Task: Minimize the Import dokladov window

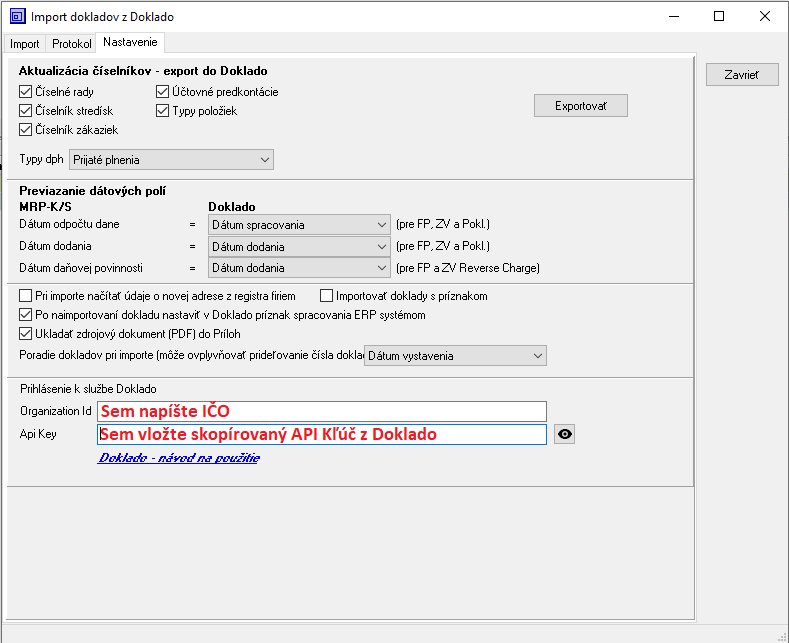Action: point(674,17)
